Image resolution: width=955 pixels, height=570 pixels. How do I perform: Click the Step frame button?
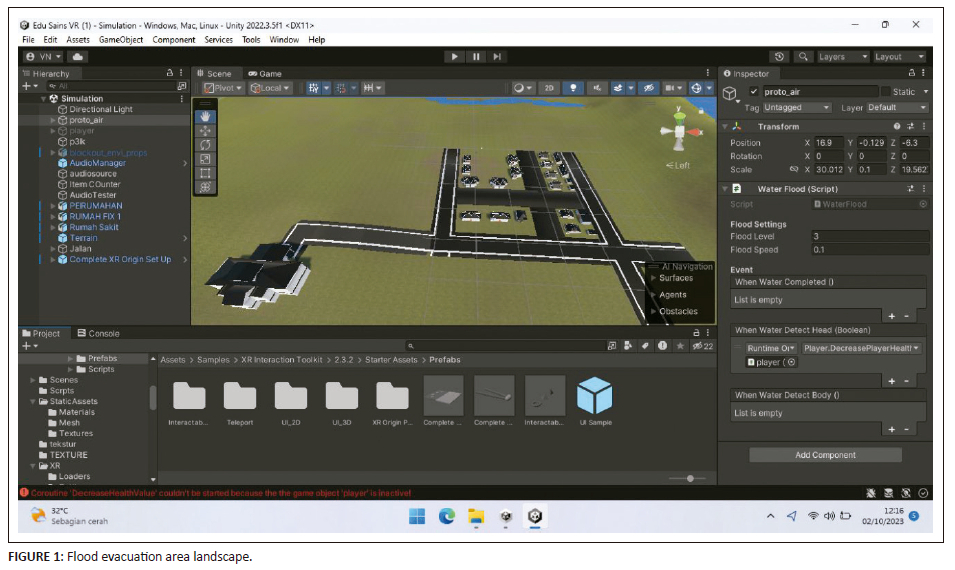[497, 57]
